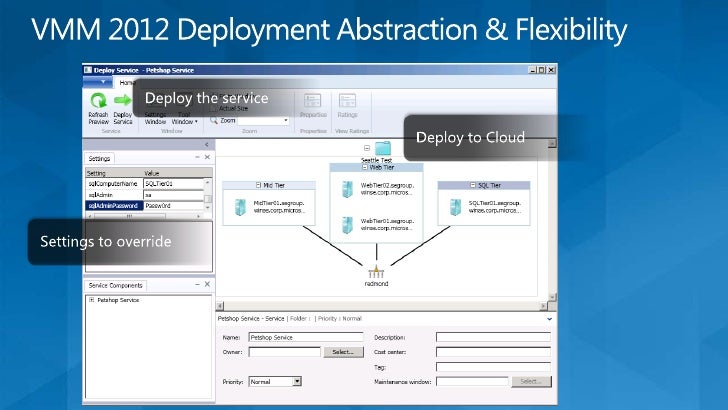The height and width of the screenshot is (410, 728).
Task: Click the MidTier01.segroup machine name label
Action: click(279, 207)
